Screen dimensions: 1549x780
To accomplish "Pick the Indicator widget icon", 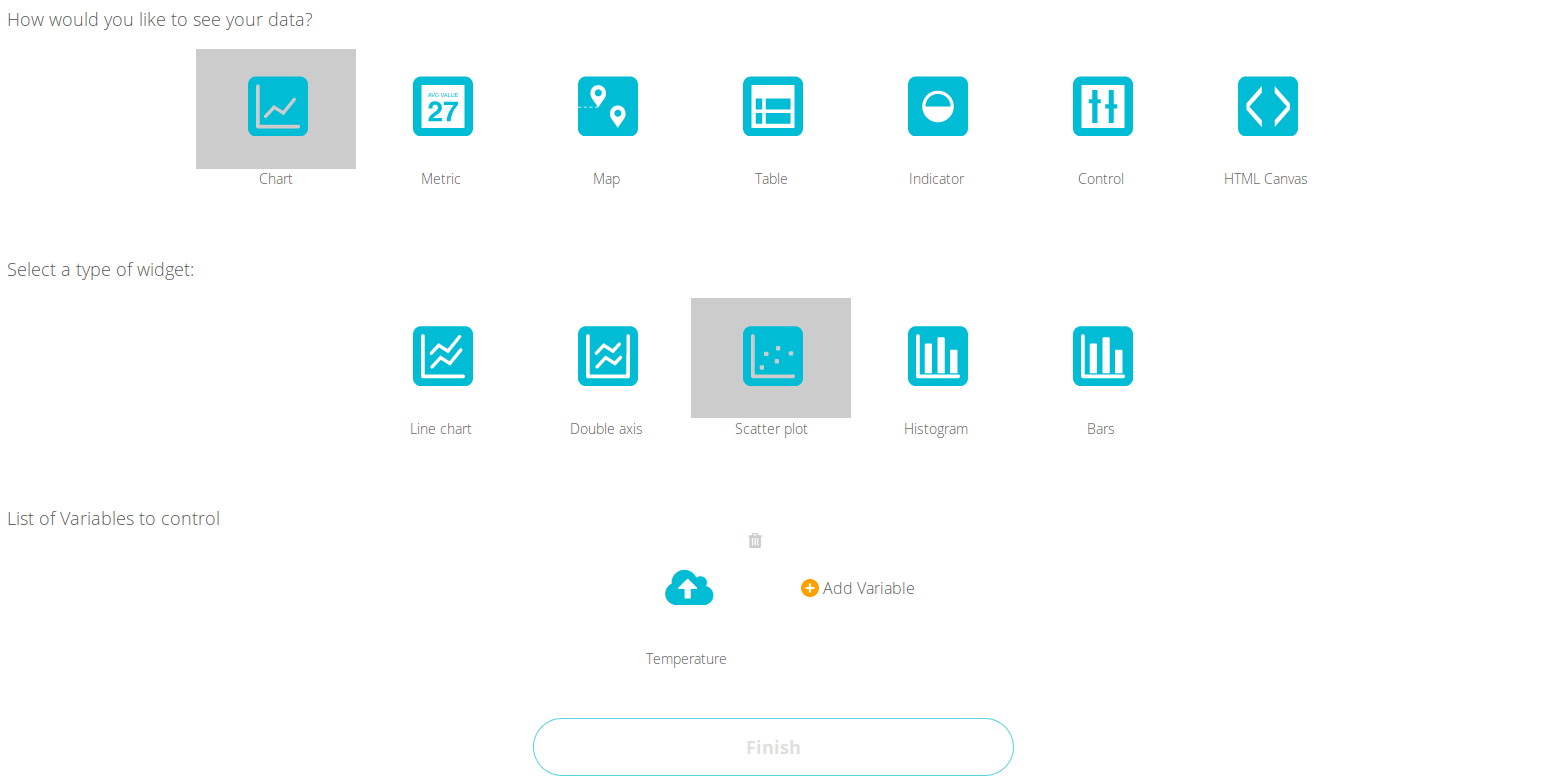I will [x=936, y=106].
